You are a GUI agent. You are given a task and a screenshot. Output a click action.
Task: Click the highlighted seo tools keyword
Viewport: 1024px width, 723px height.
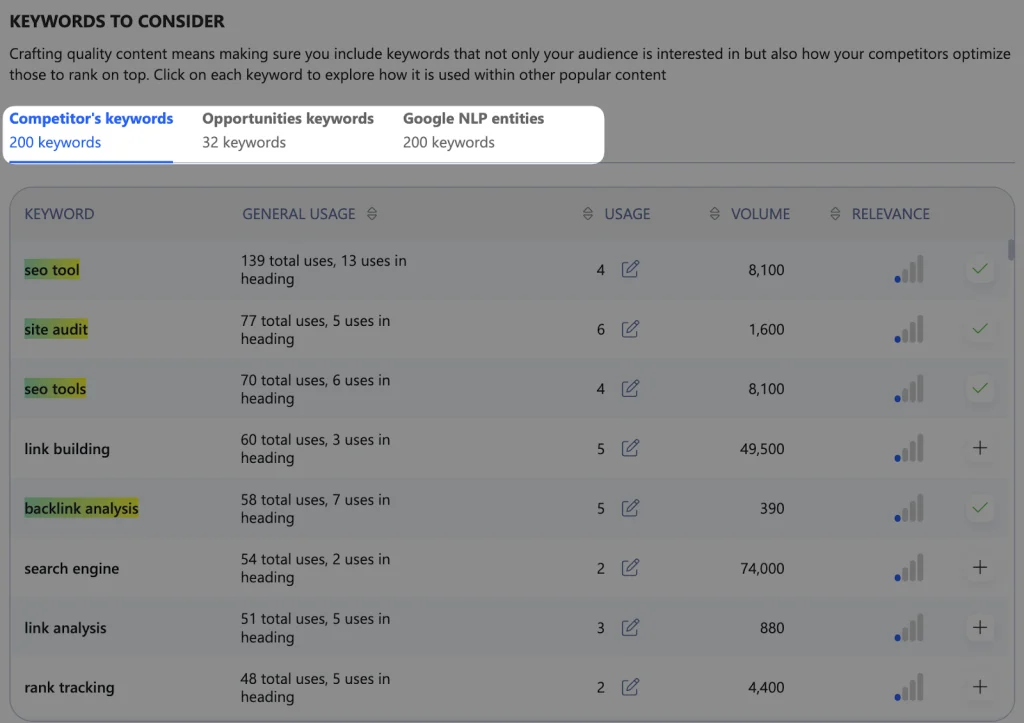55,389
